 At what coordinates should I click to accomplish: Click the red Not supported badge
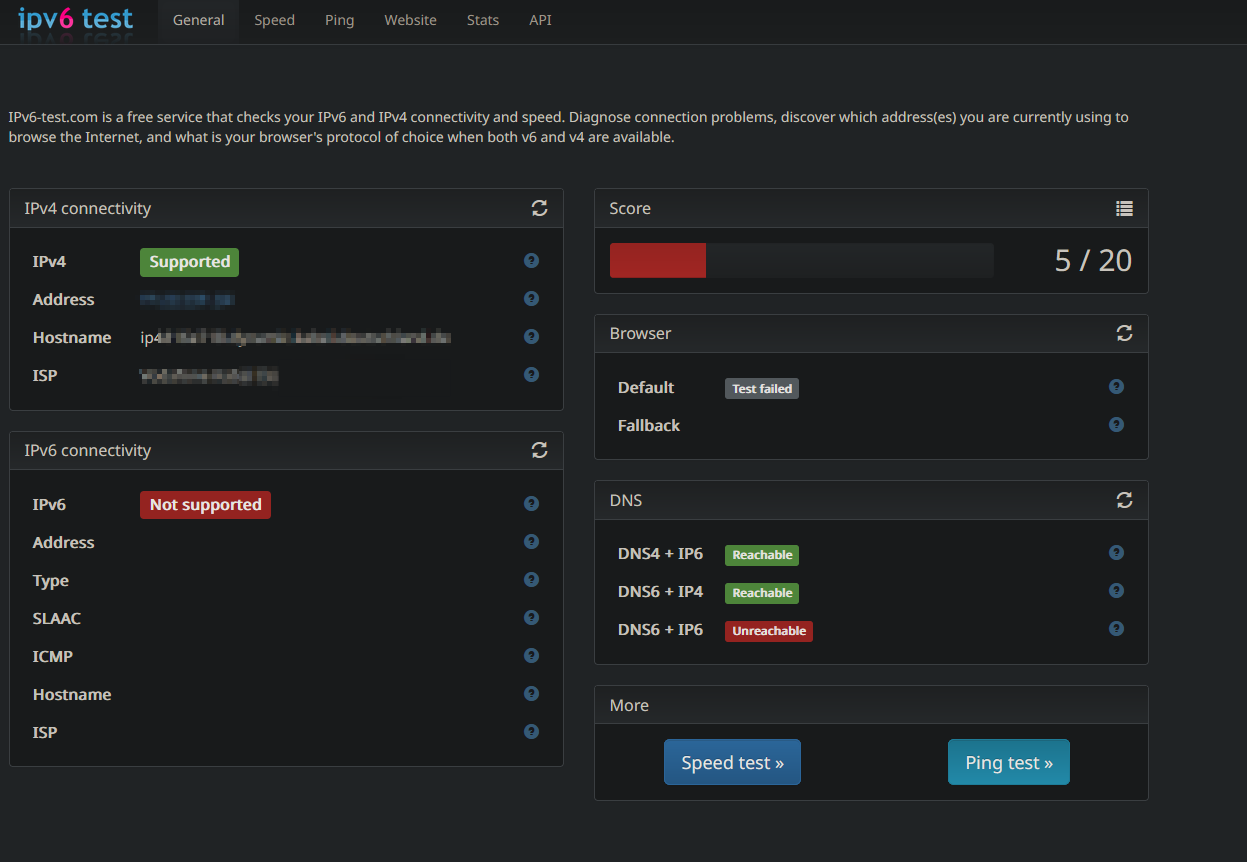coord(205,505)
